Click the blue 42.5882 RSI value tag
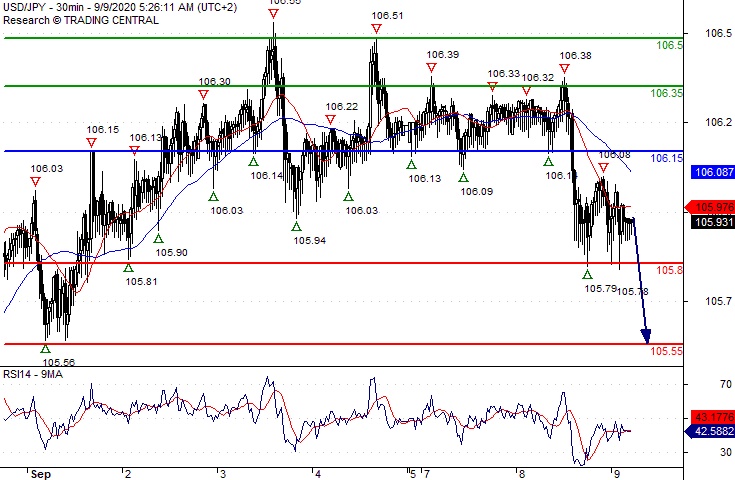The width and height of the screenshot is (735, 480). [x=710, y=431]
